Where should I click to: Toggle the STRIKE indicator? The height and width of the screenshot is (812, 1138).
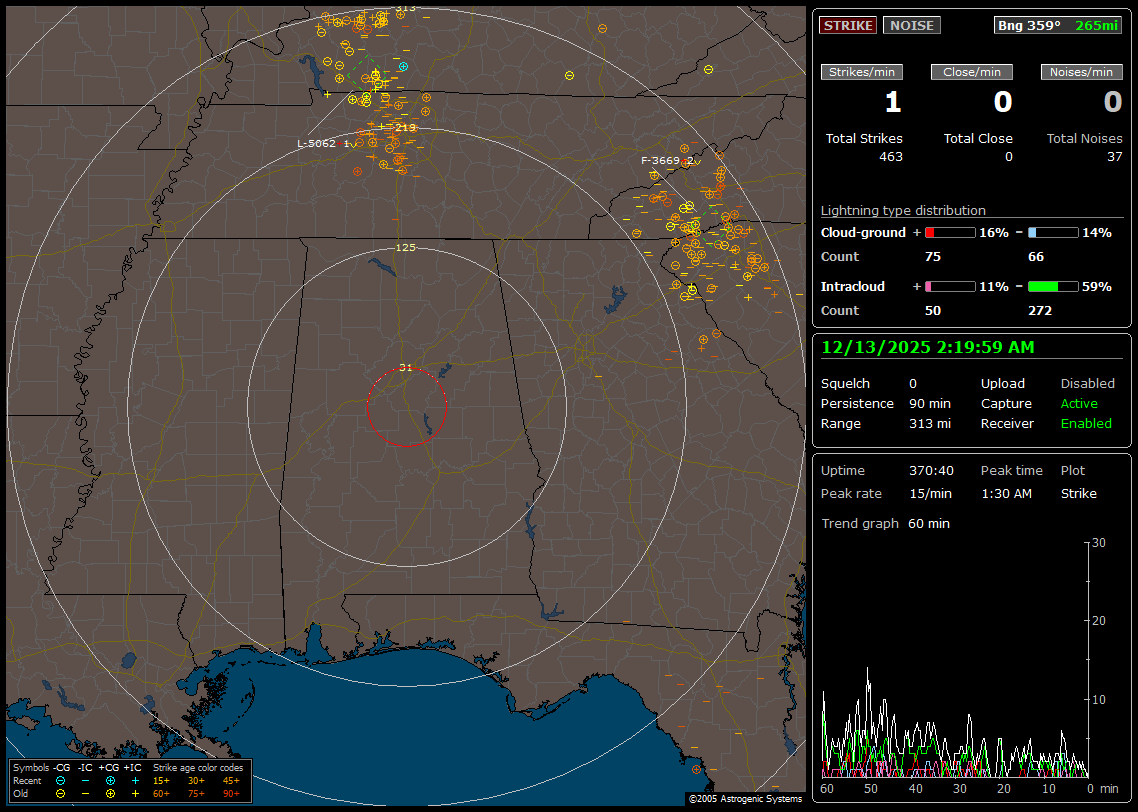click(847, 25)
